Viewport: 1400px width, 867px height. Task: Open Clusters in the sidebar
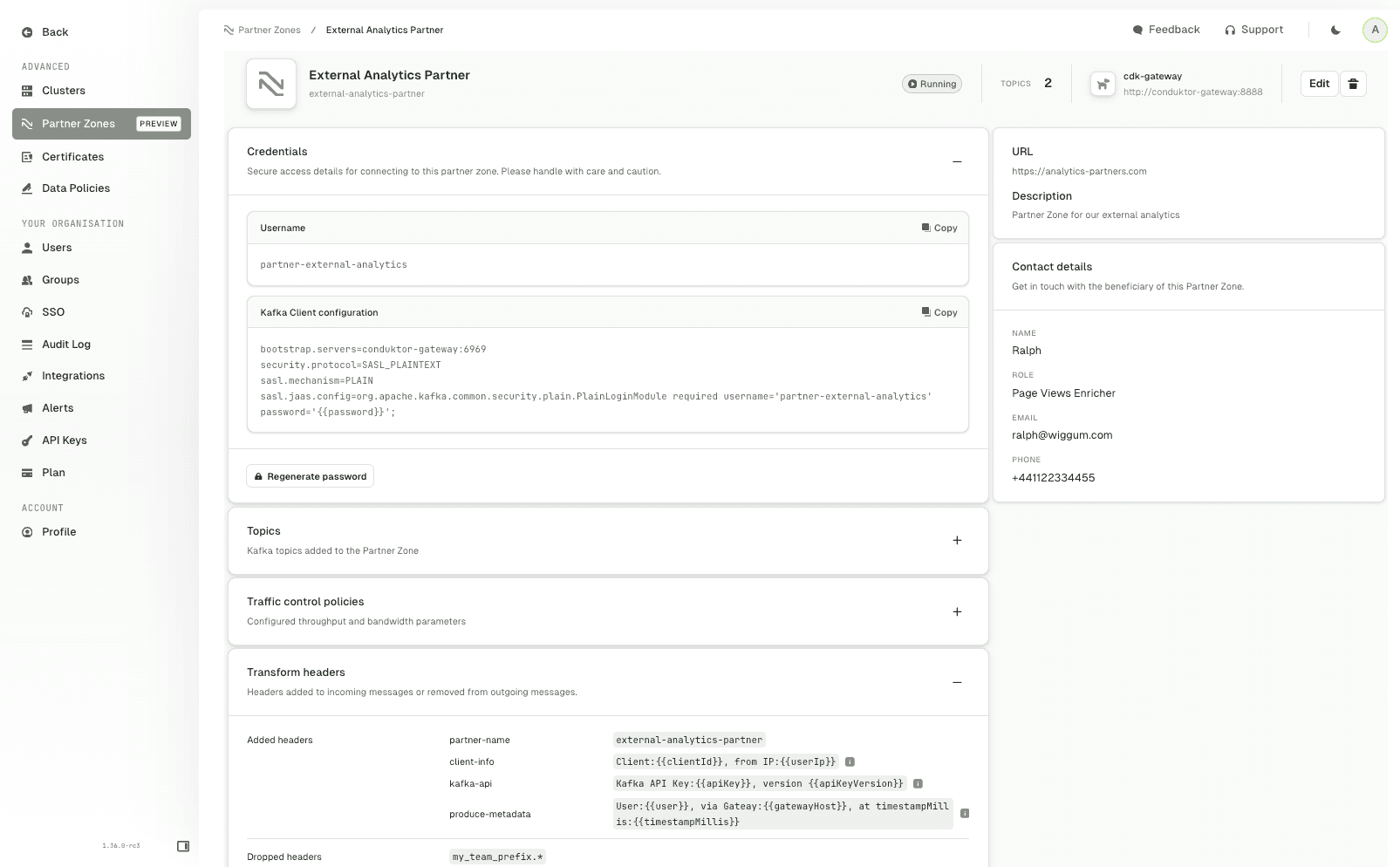pos(64,91)
